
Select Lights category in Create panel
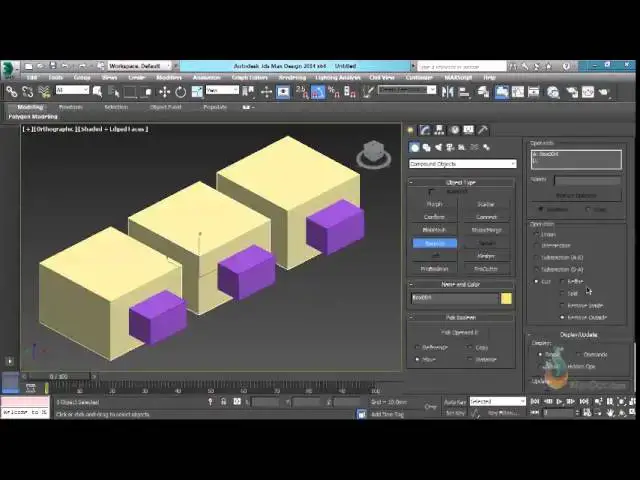(438, 147)
